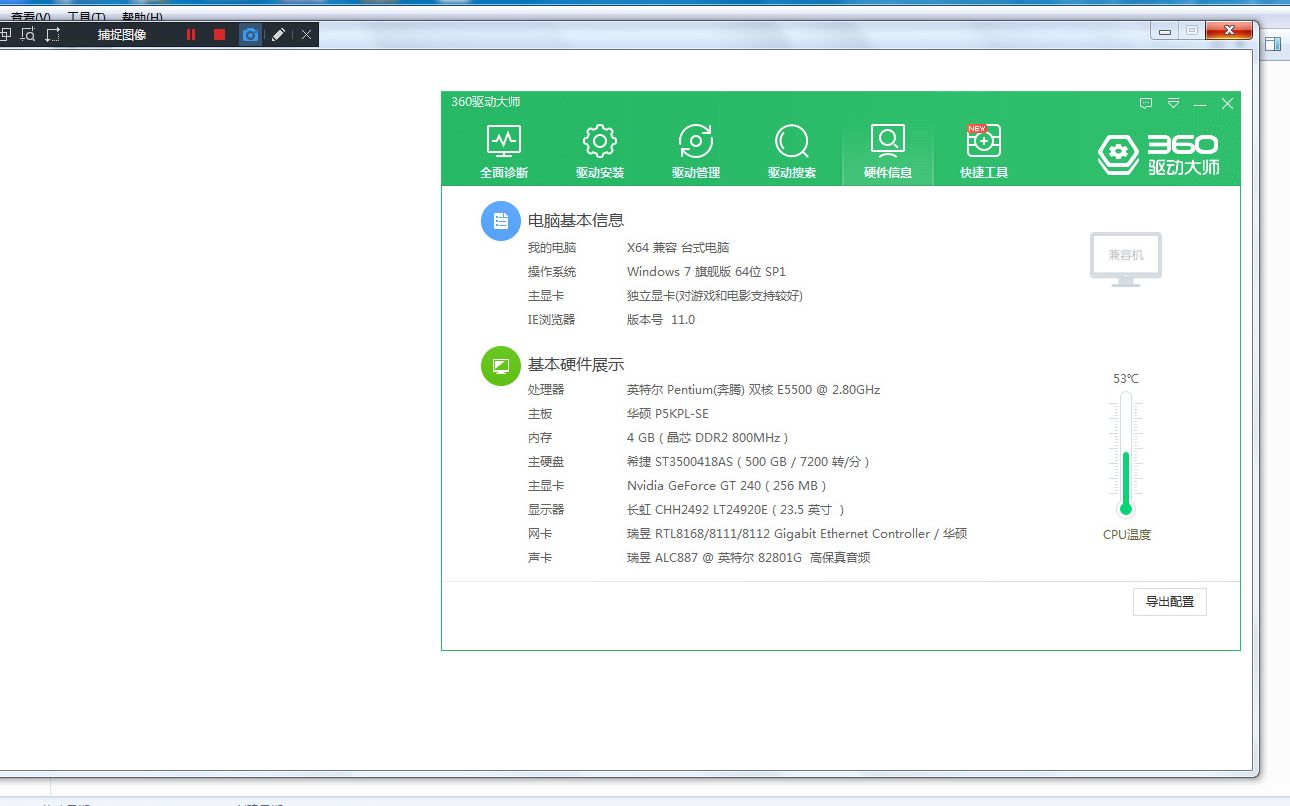Click the feedback speech bubble icon in 360驱动大师
This screenshot has width=1290, height=806.
point(1146,103)
